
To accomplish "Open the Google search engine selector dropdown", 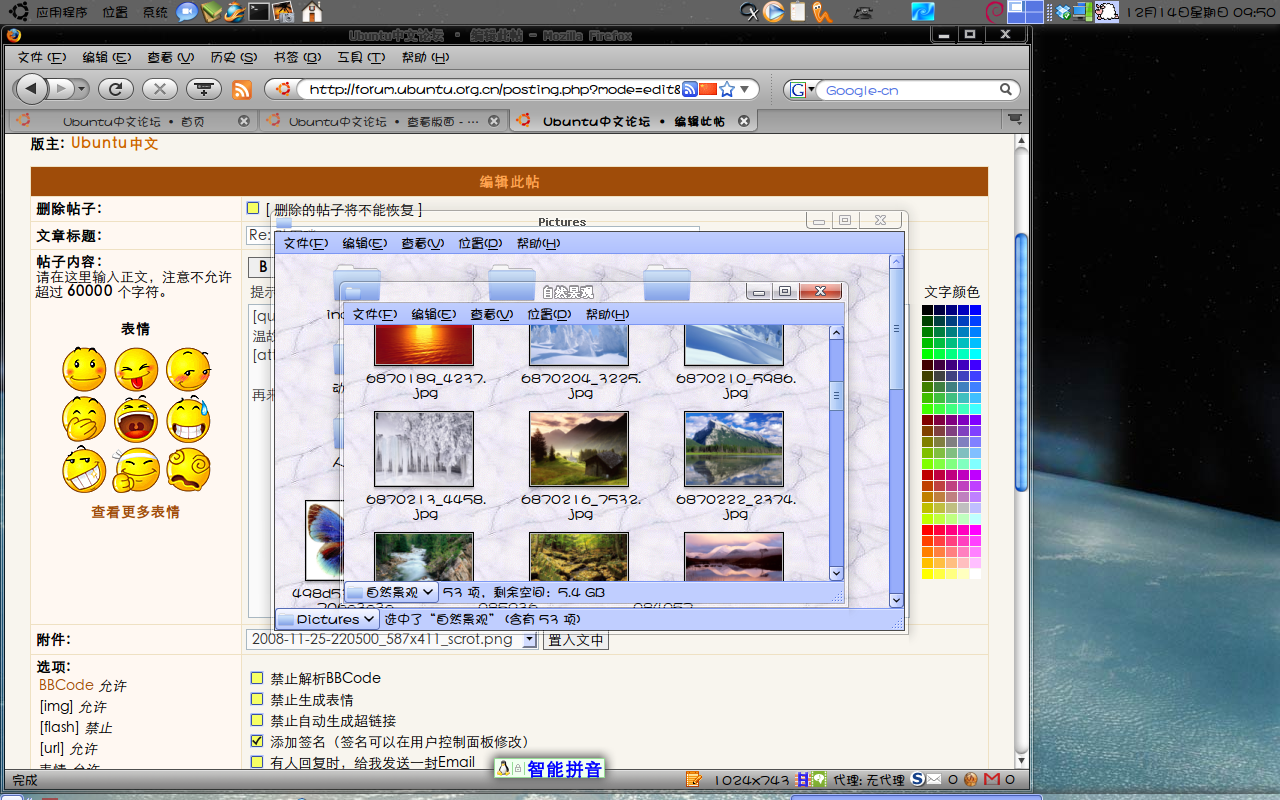I will (802, 89).
